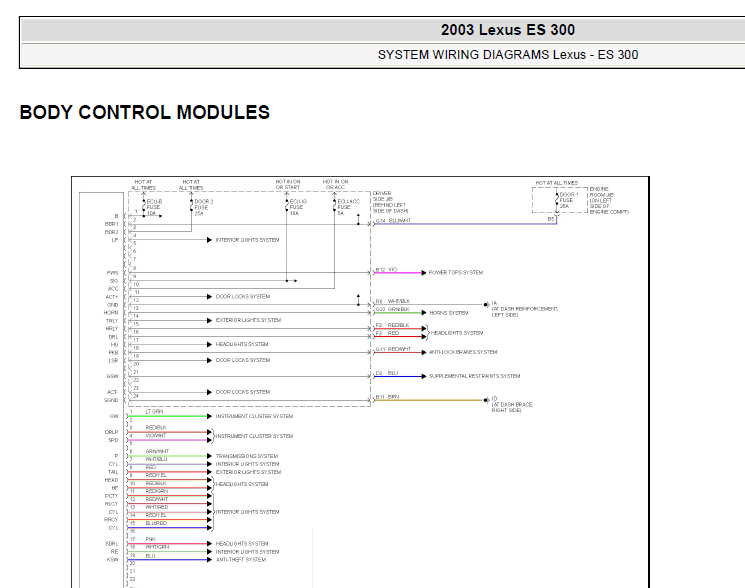The width and height of the screenshot is (745, 588).
Task: Click the 'HEAD' pin label
Action: [111, 480]
